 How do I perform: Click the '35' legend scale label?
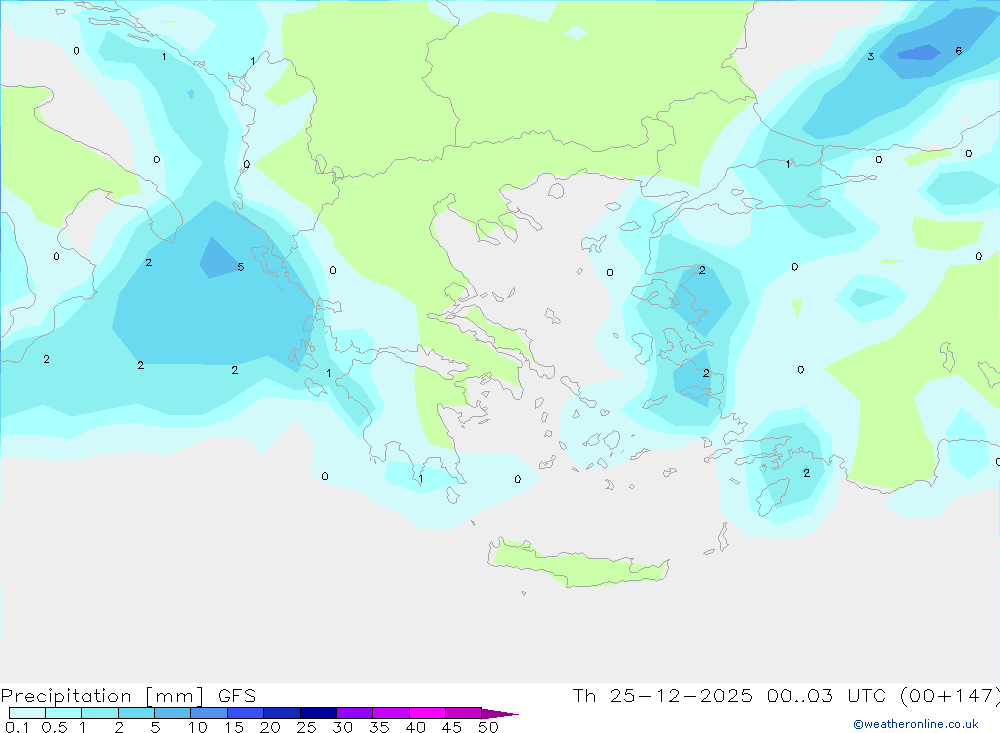(x=379, y=727)
